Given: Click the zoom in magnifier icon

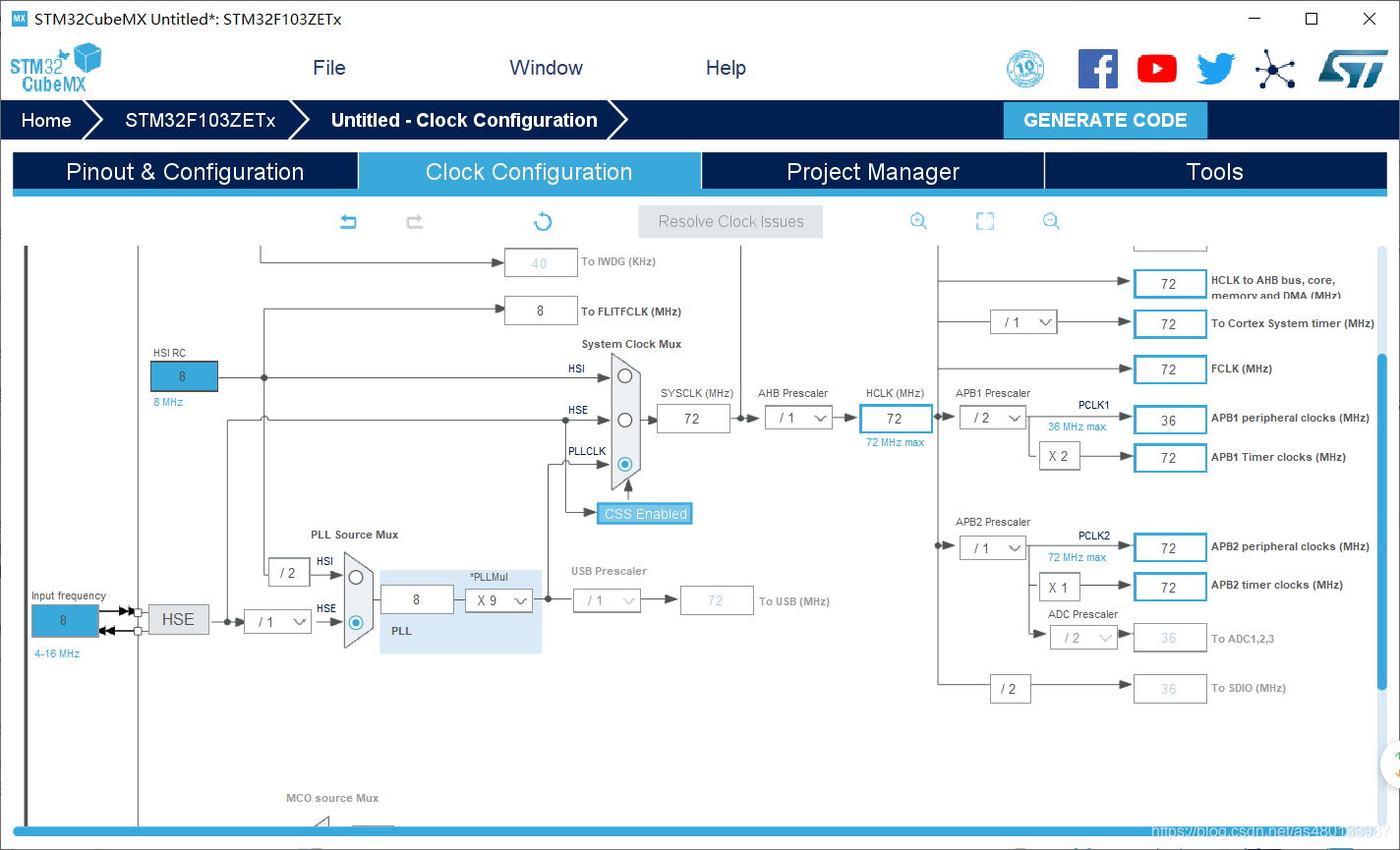Looking at the screenshot, I should tap(918, 222).
